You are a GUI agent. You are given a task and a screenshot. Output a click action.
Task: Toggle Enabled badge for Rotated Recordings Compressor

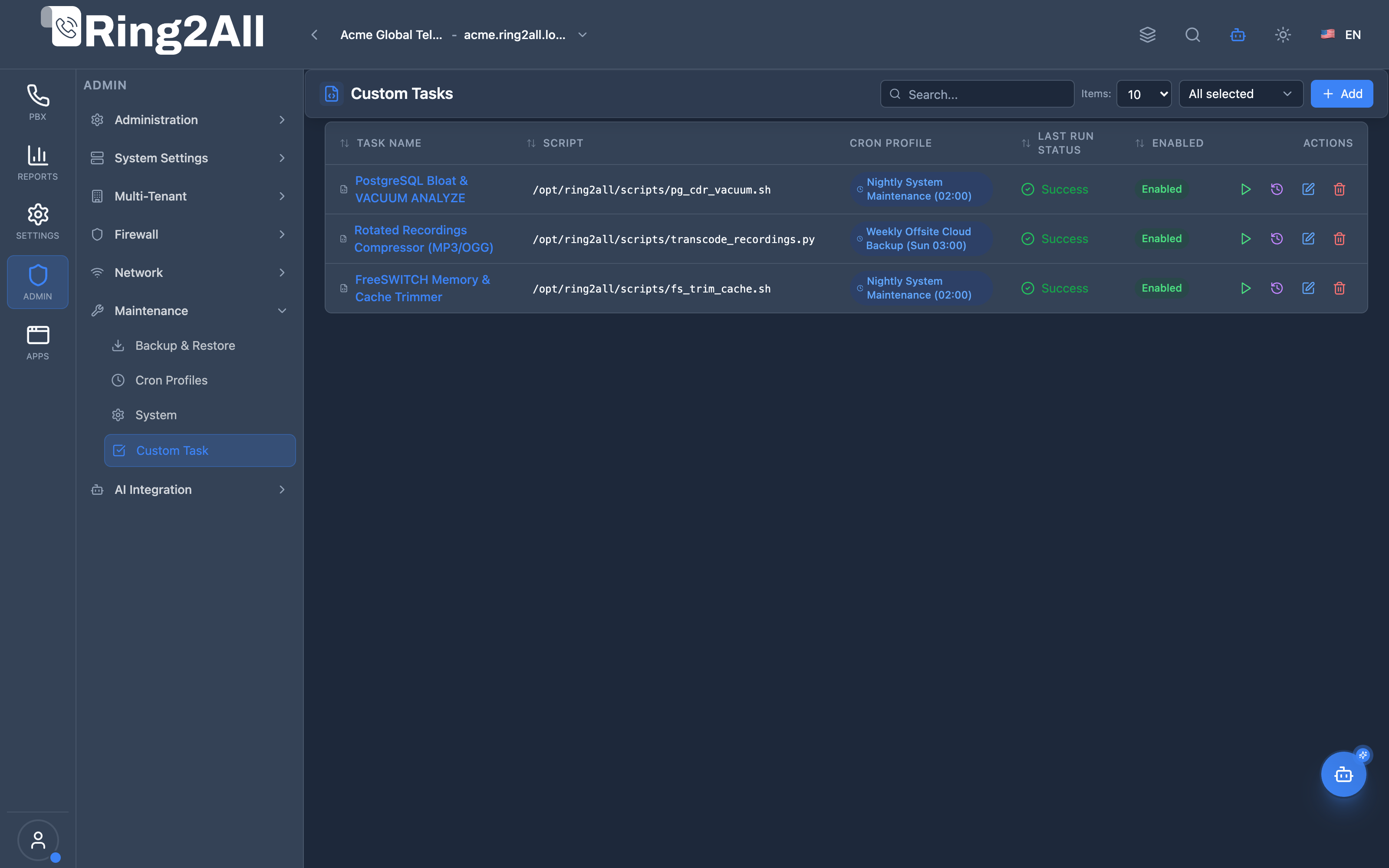pyautogui.click(x=1161, y=239)
